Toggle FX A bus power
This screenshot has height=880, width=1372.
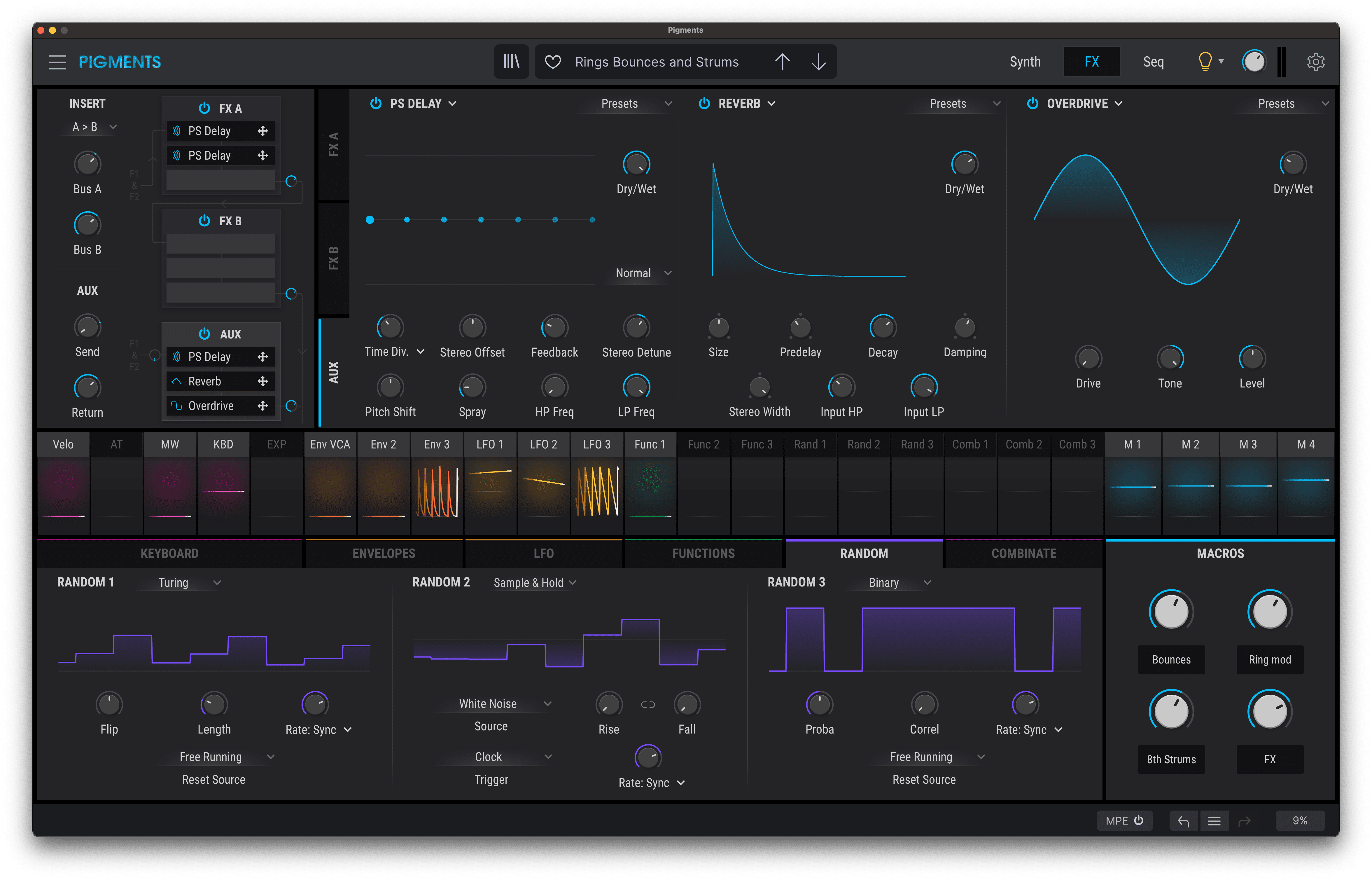204,107
